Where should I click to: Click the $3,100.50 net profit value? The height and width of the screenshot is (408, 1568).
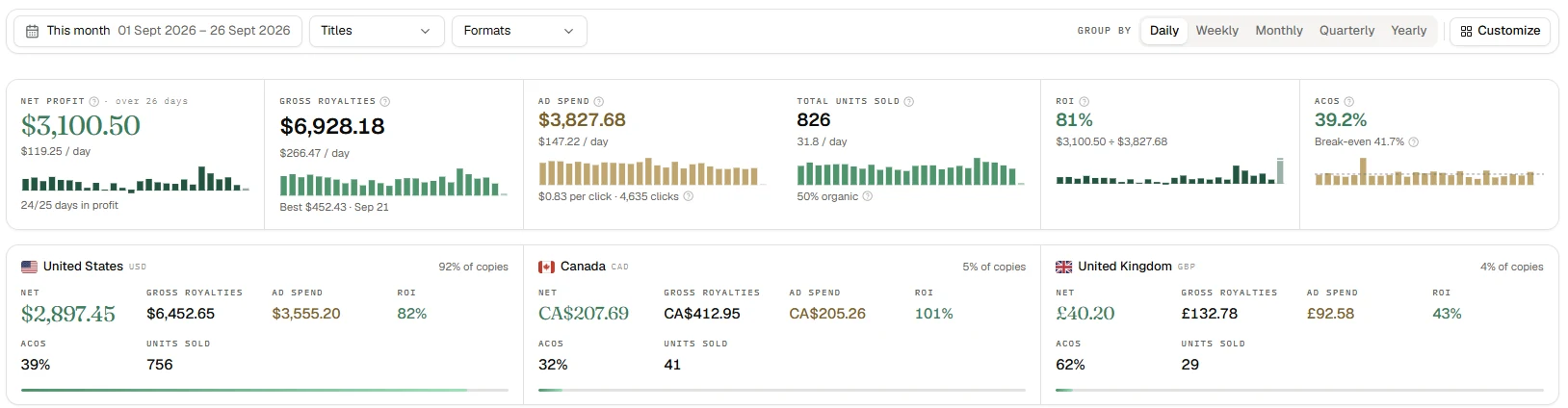click(81, 125)
